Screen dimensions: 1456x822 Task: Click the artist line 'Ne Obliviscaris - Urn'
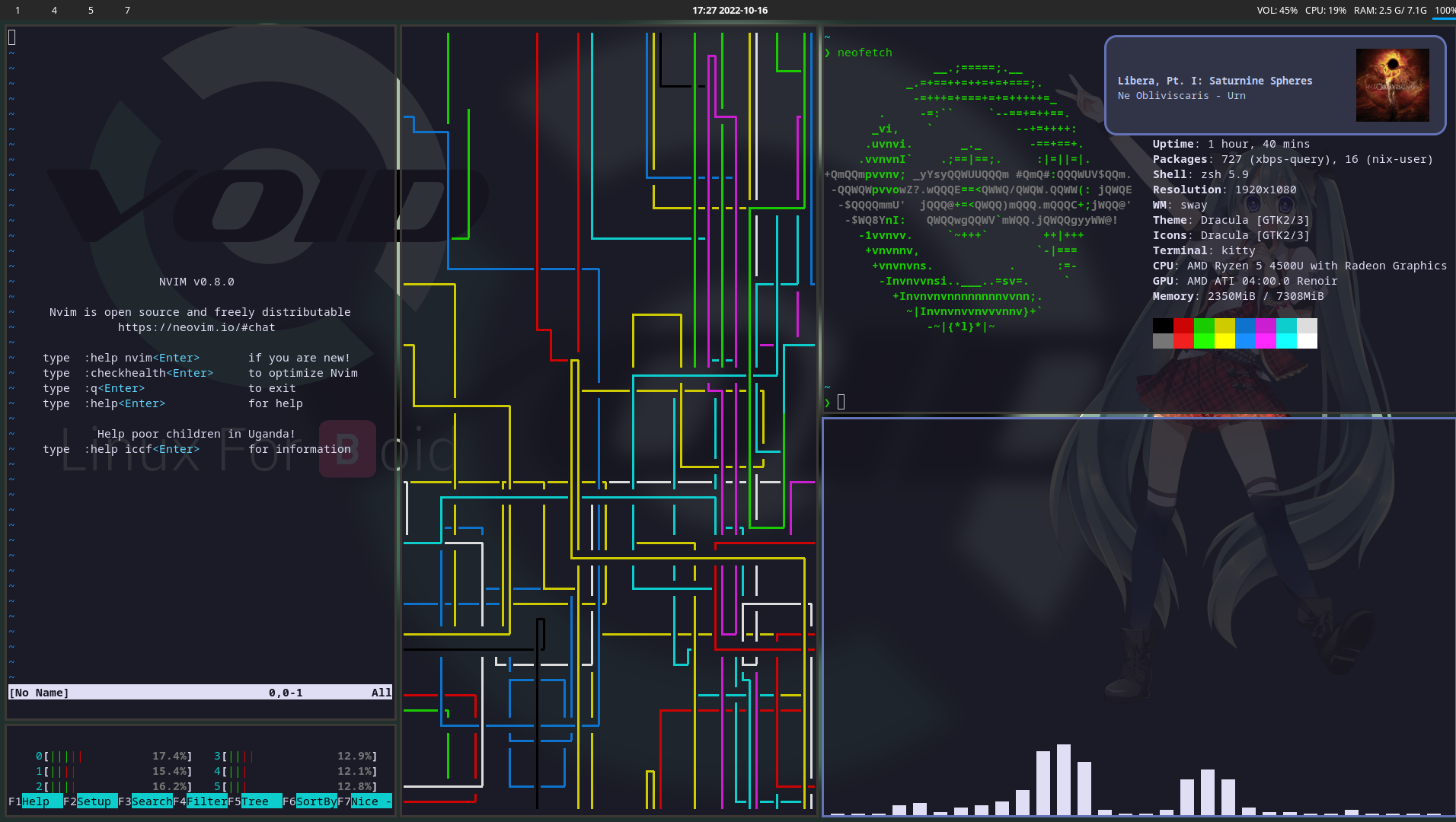1181,96
